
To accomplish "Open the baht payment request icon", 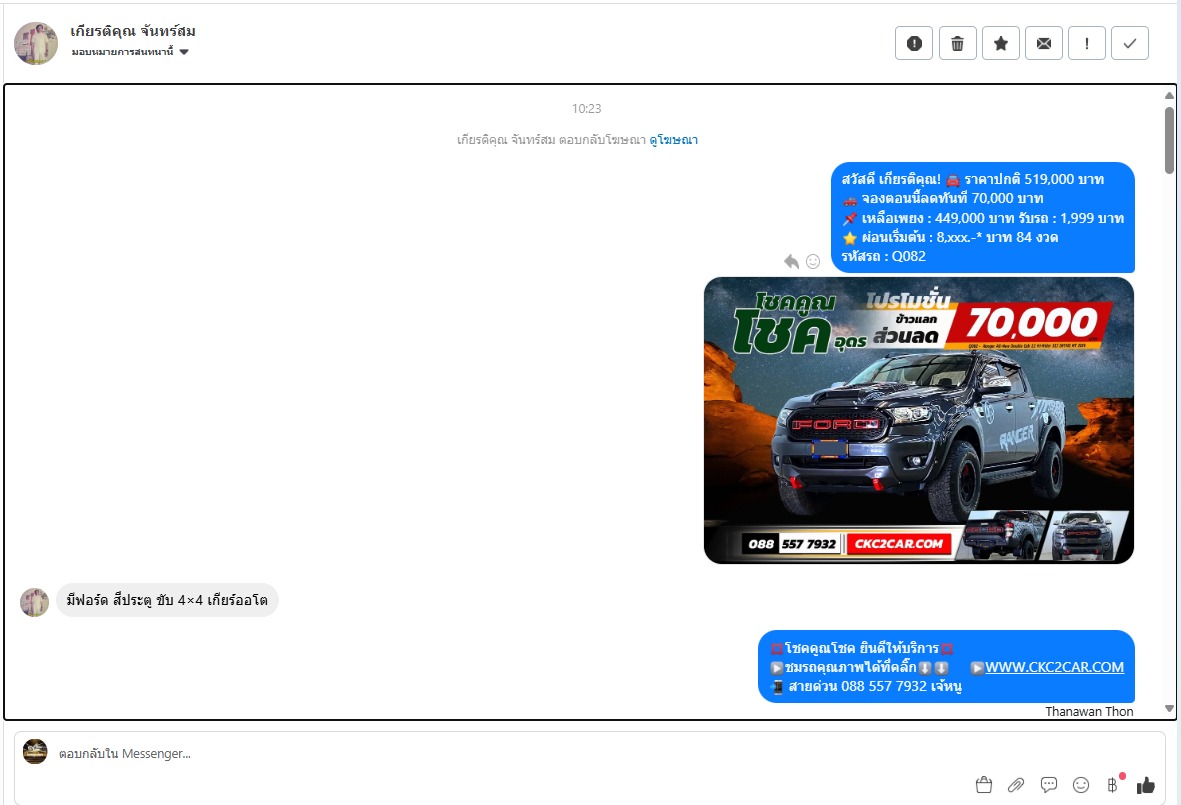I will click(x=1113, y=785).
